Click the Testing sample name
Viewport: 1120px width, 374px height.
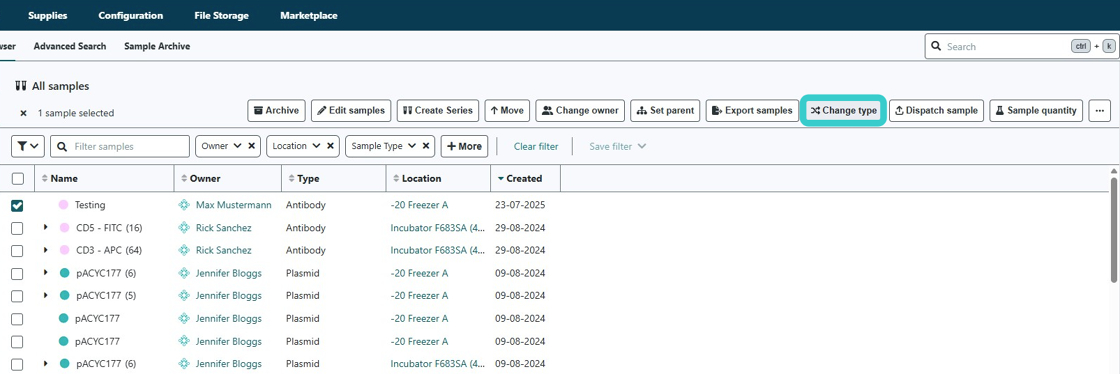point(90,205)
